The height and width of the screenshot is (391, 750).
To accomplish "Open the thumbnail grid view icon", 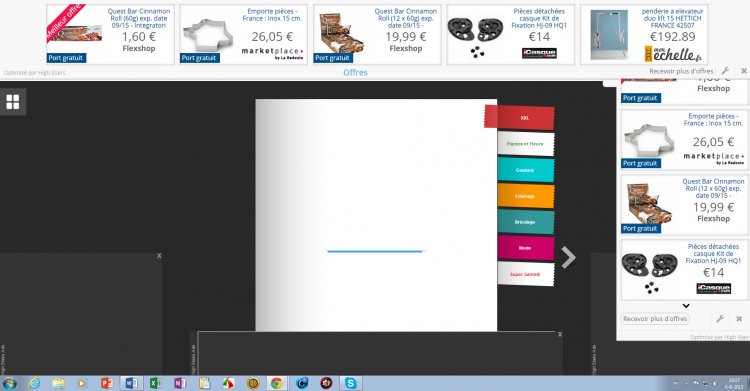I will point(13,101).
